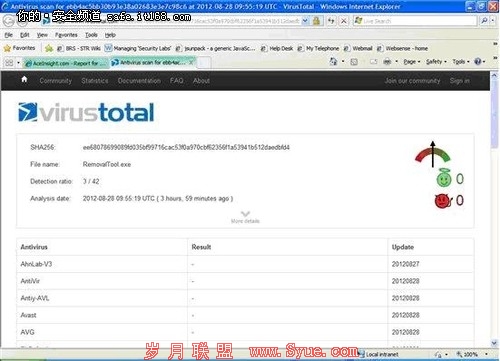Screen dimensions: 500x361
Task: Open the Quick Tabs grid icon
Action: click(x=9, y=62)
